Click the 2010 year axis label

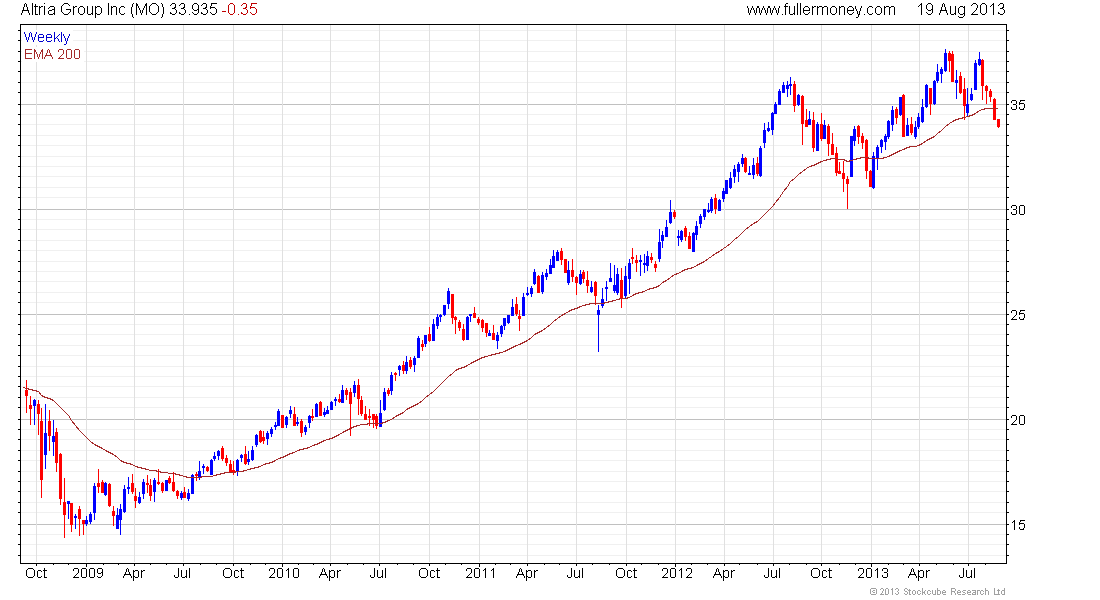(283, 573)
